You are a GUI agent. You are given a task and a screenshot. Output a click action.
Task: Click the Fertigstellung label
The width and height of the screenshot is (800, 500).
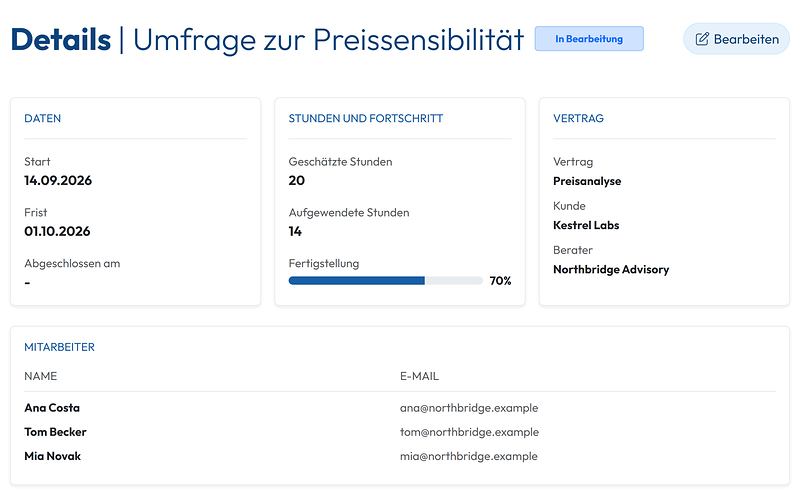[324, 264]
